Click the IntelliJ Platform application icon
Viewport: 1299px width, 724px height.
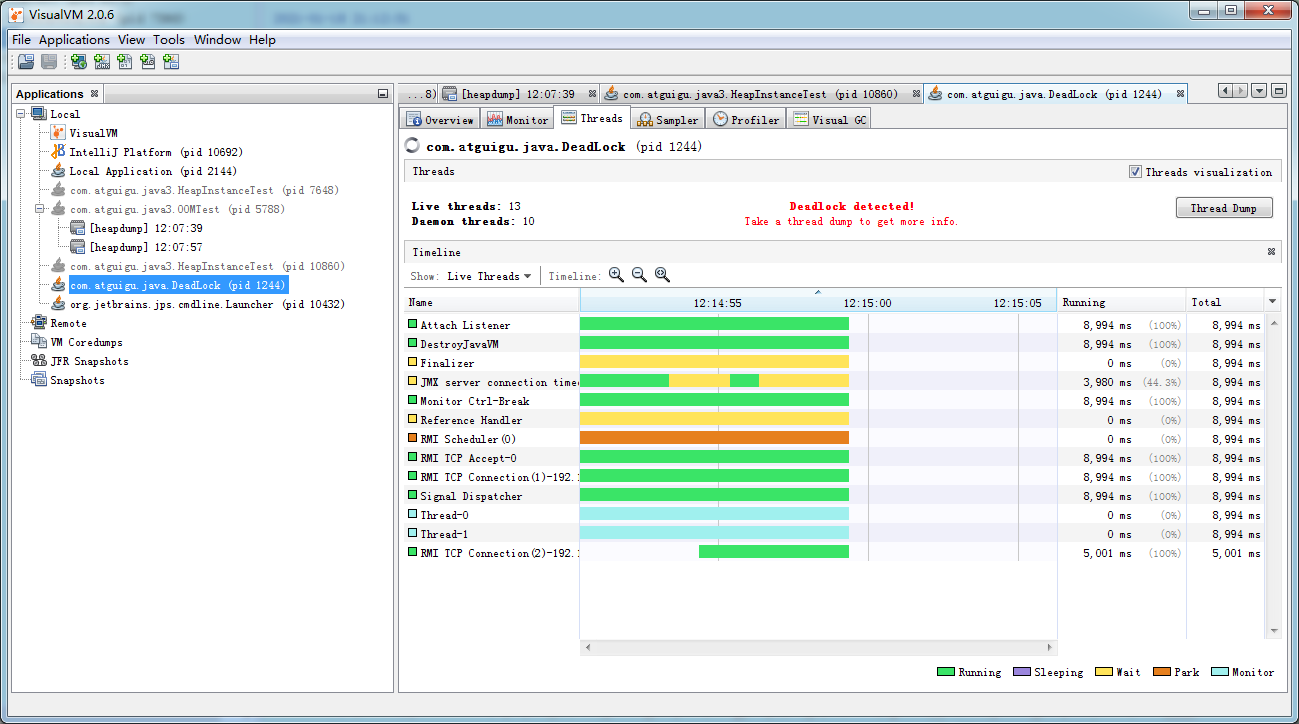click(x=58, y=152)
